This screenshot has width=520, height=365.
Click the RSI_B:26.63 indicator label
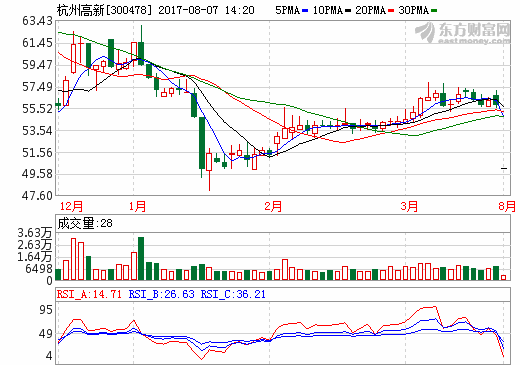pos(161,294)
